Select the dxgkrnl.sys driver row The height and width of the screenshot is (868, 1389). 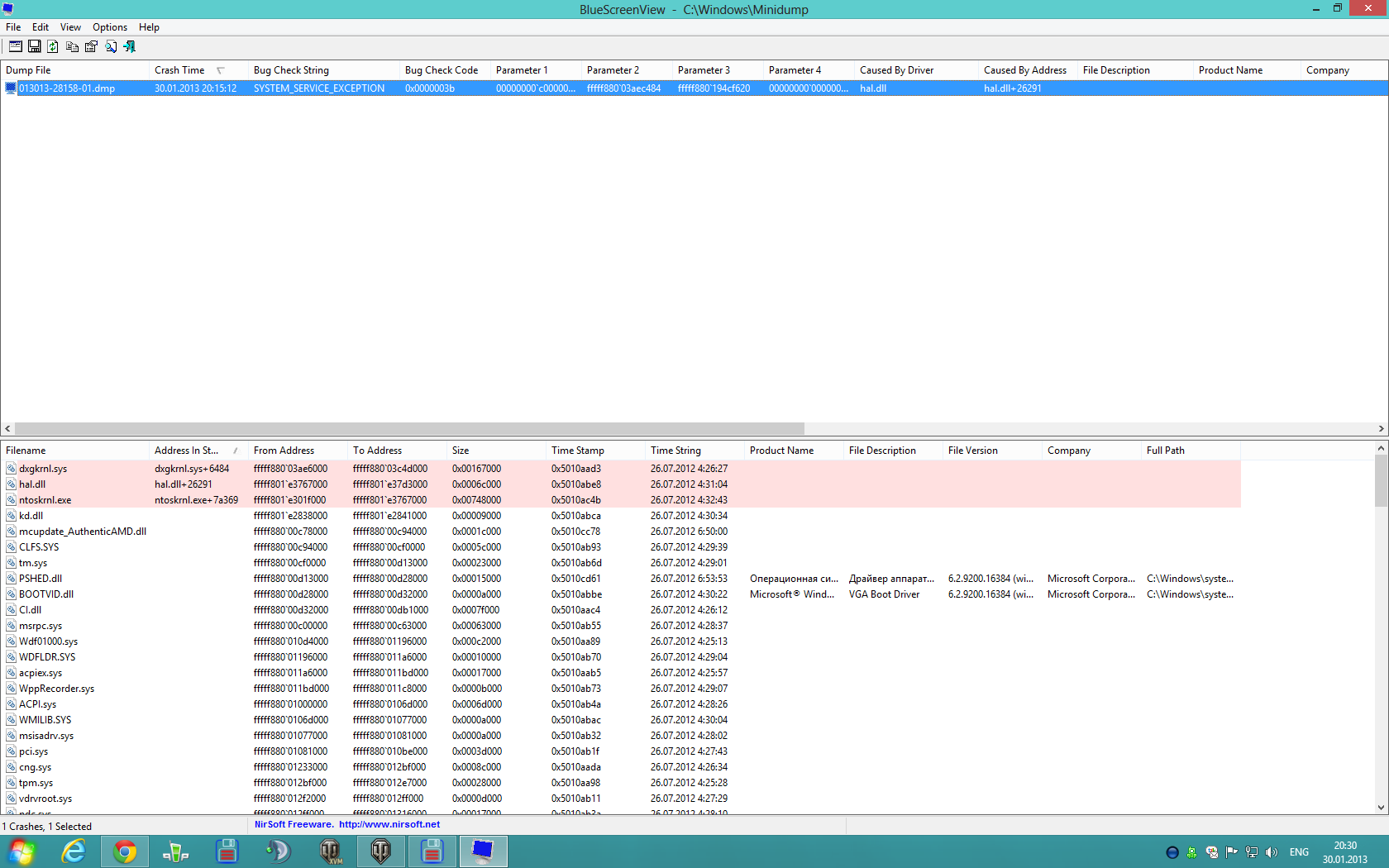click(x=43, y=469)
